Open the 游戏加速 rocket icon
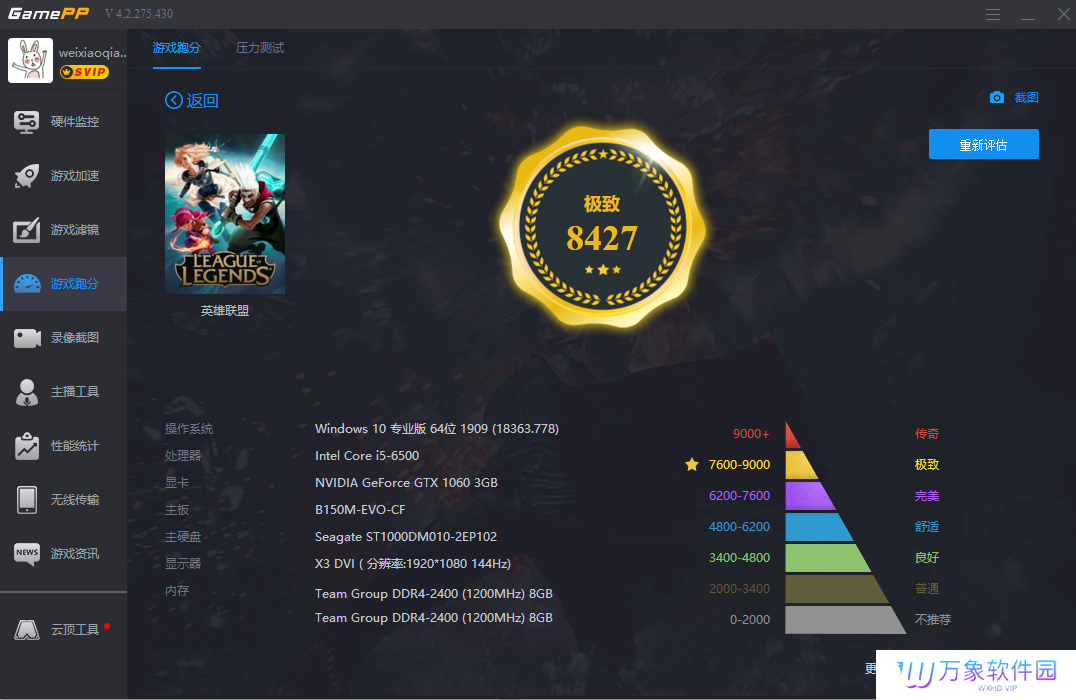The height and width of the screenshot is (700, 1076). 27,176
